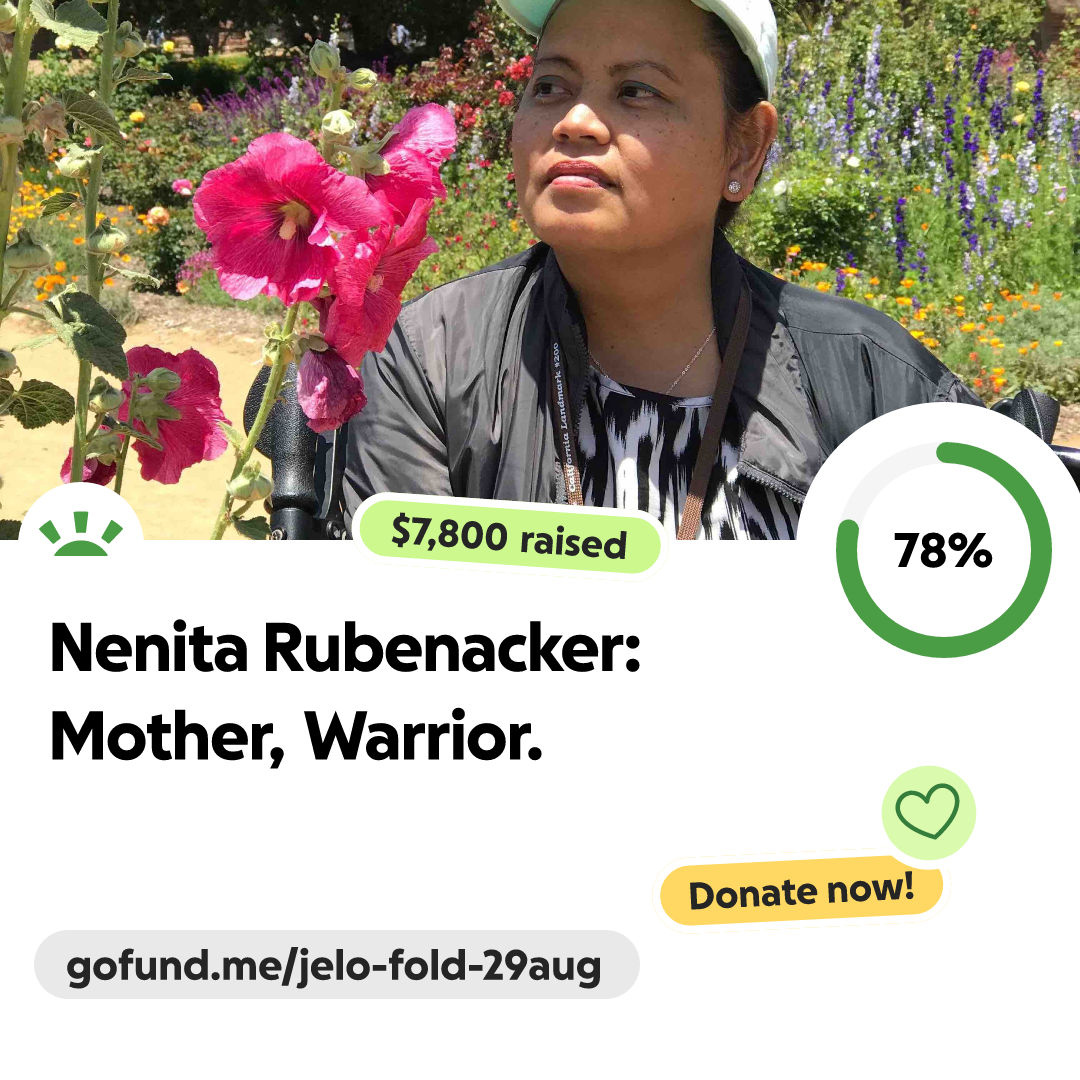Click the Mother, Warrior. subtitle text
The image size is (1080, 1080).
[297, 737]
